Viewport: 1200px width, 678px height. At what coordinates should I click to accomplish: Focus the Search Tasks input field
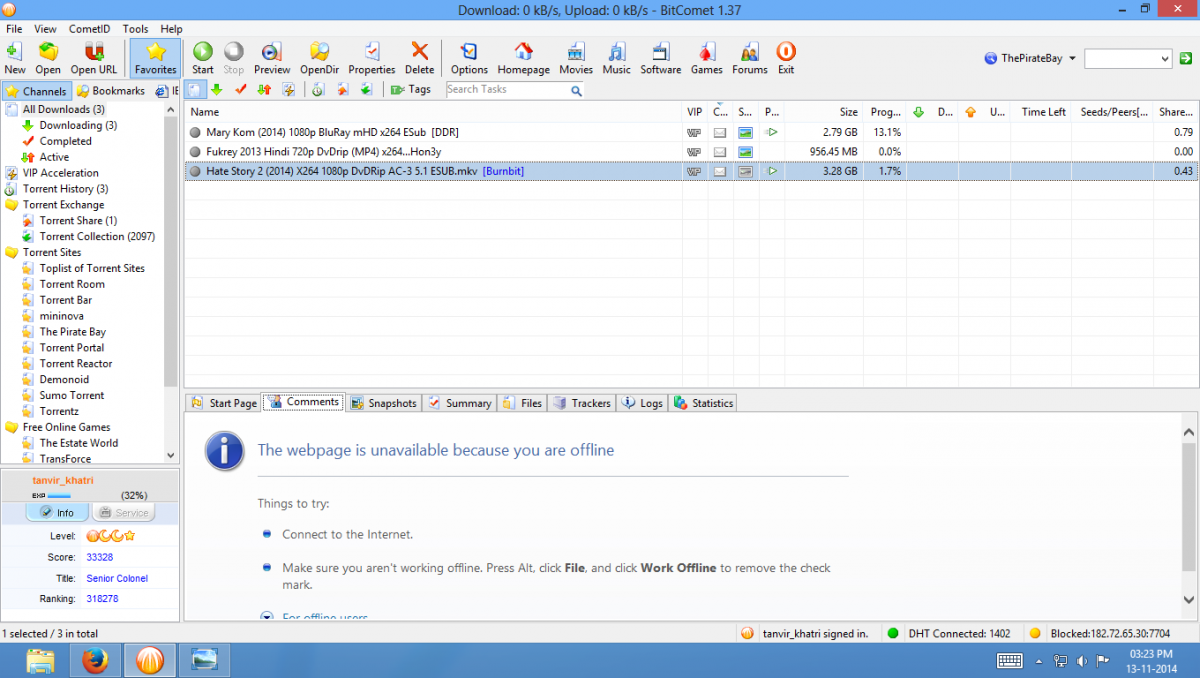(507, 90)
